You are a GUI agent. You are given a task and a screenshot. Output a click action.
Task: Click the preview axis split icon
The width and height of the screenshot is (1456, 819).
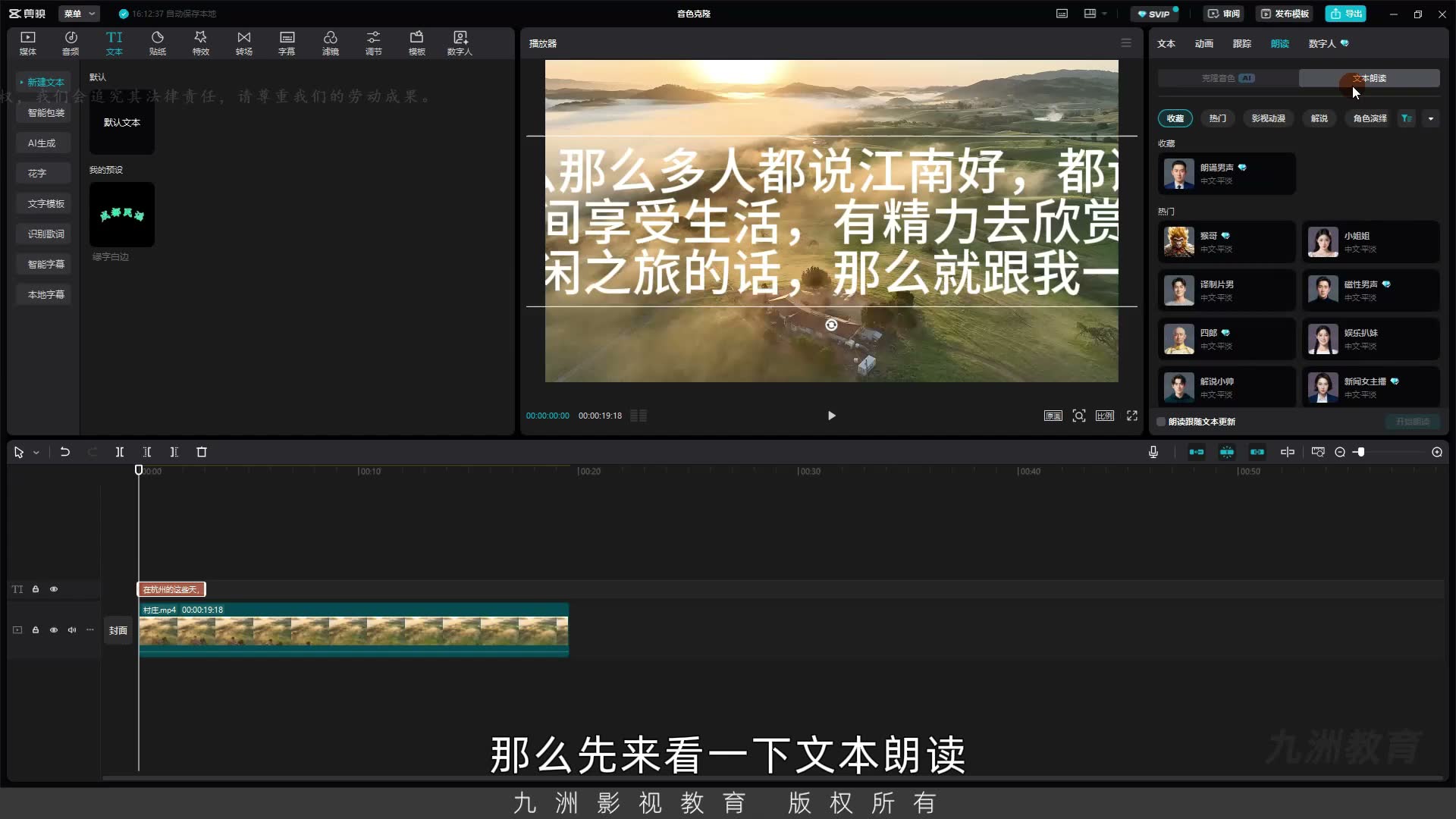[x=1288, y=452]
